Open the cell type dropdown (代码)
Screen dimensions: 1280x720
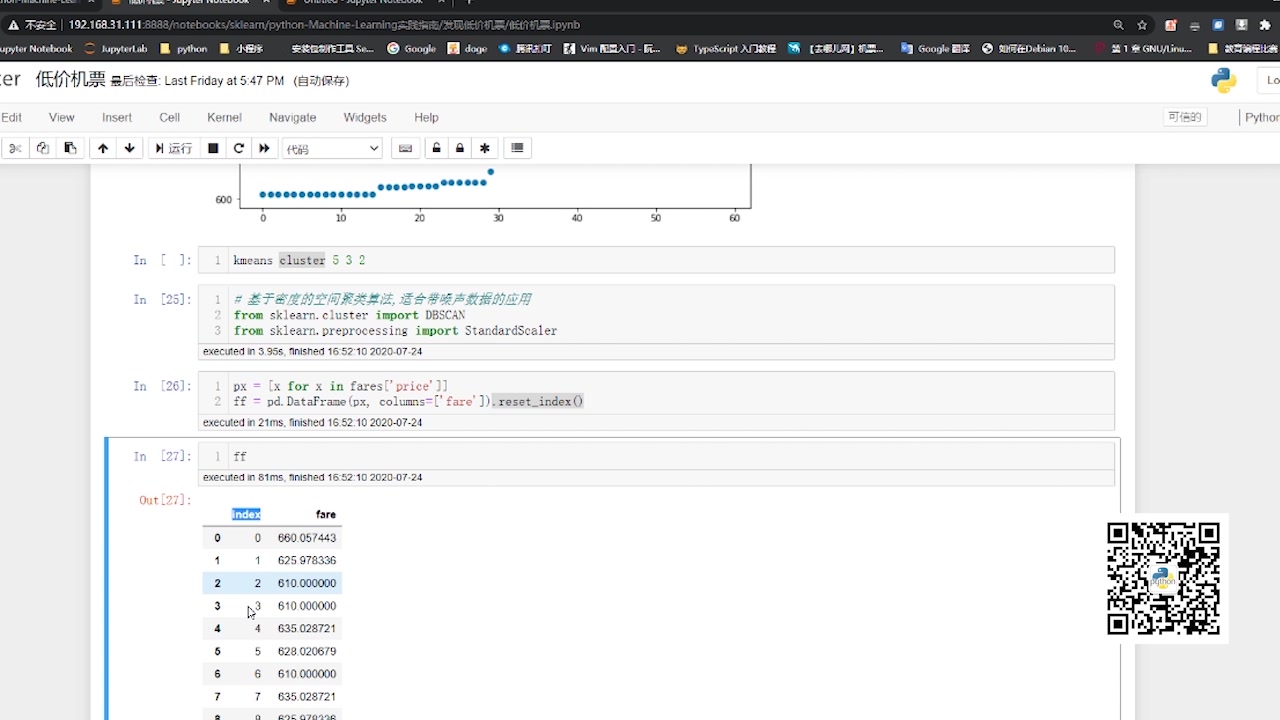click(x=332, y=149)
